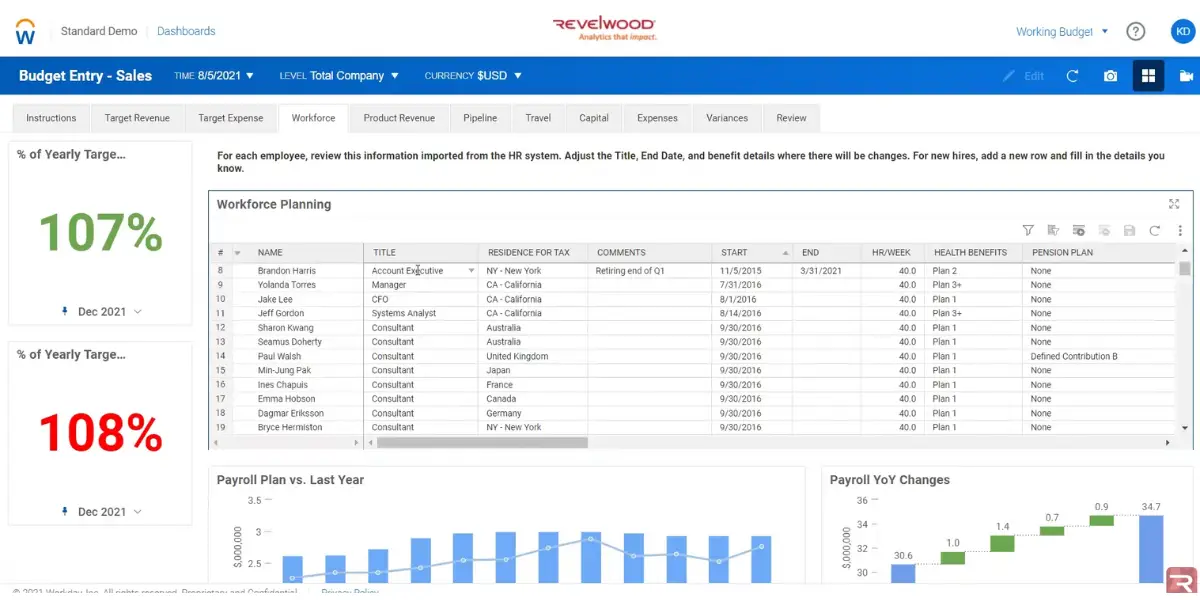The image size is (1200, 600).
Task: Refresh the dashboard using the header reload icon
Action: click(x=1072, y=76)
